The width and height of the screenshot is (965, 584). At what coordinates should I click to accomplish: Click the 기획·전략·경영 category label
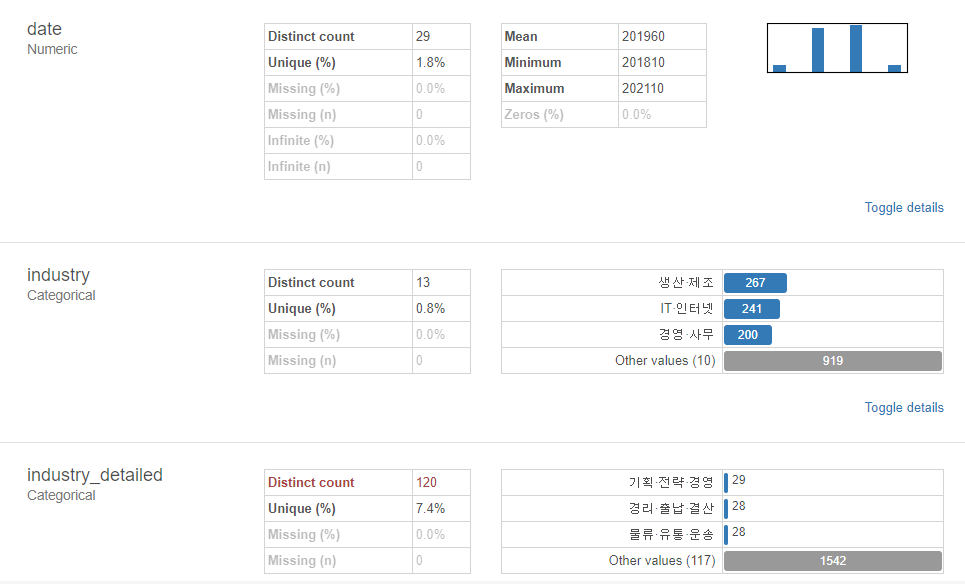tap(671, 482)
